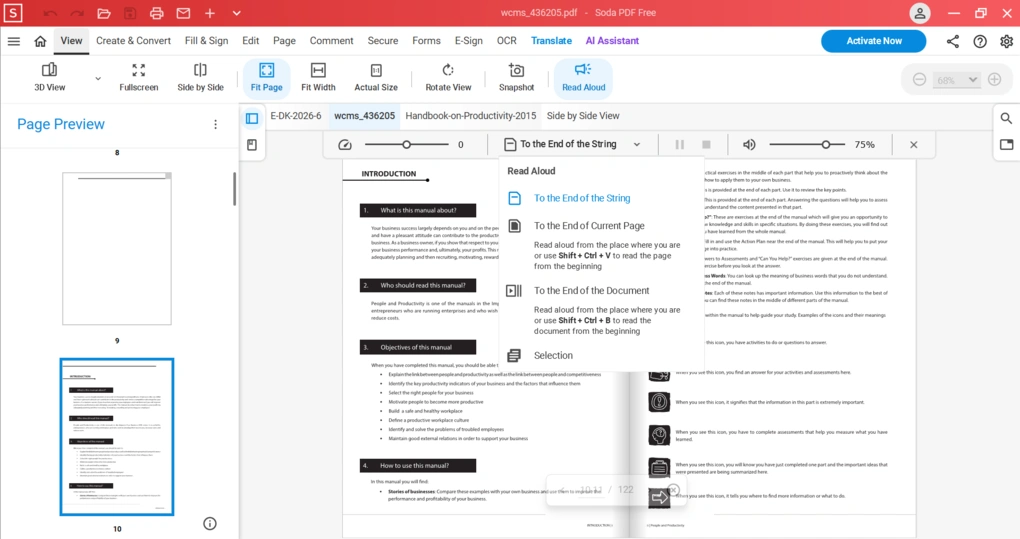Open the user account menu
The width and height of the screenshot is (1020, 539).
tap(920, 13)
